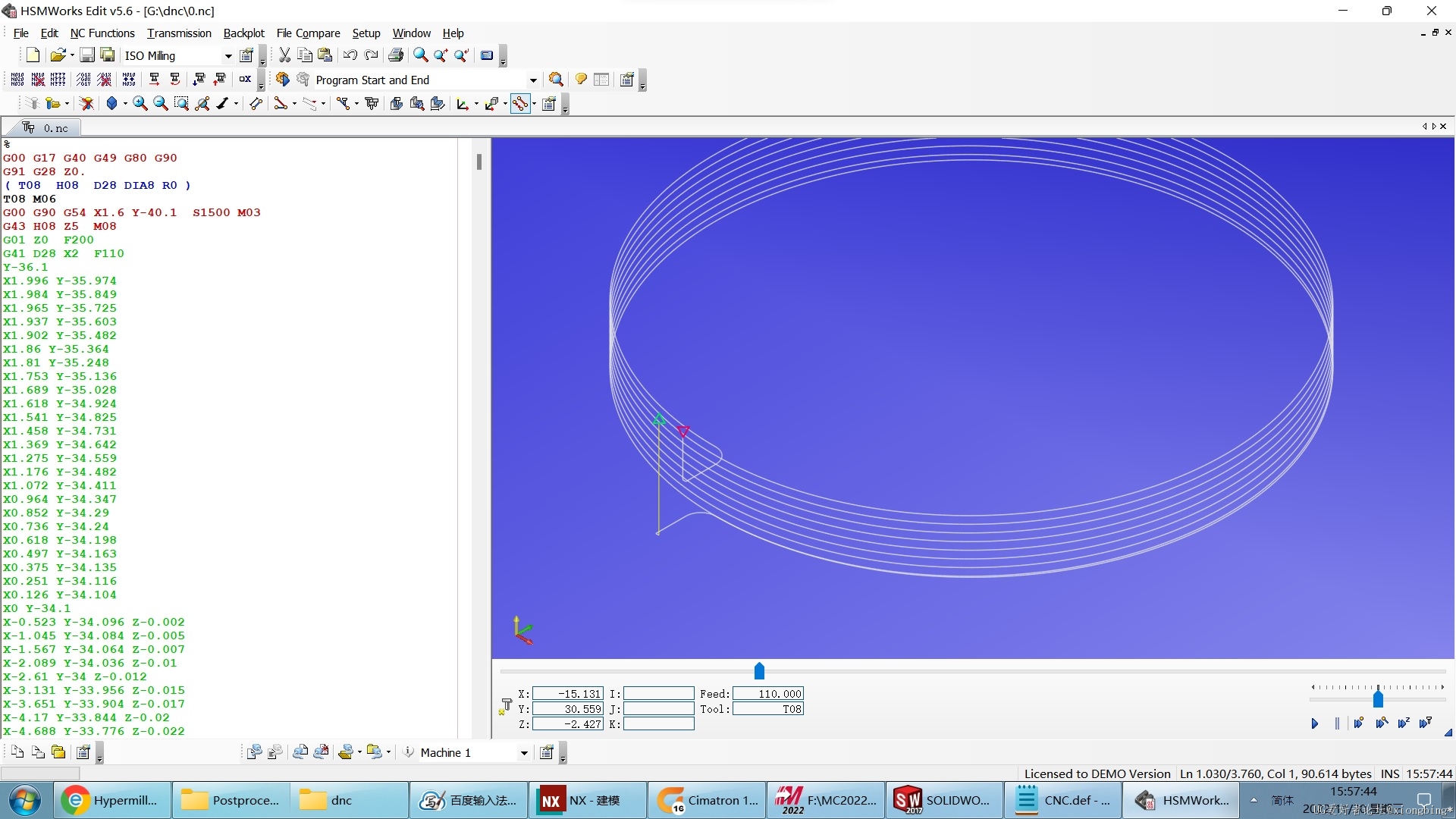Insert block numbers with the N010 icon
1456x819 pixels.
pyautogui.click(x=17, y=80)
